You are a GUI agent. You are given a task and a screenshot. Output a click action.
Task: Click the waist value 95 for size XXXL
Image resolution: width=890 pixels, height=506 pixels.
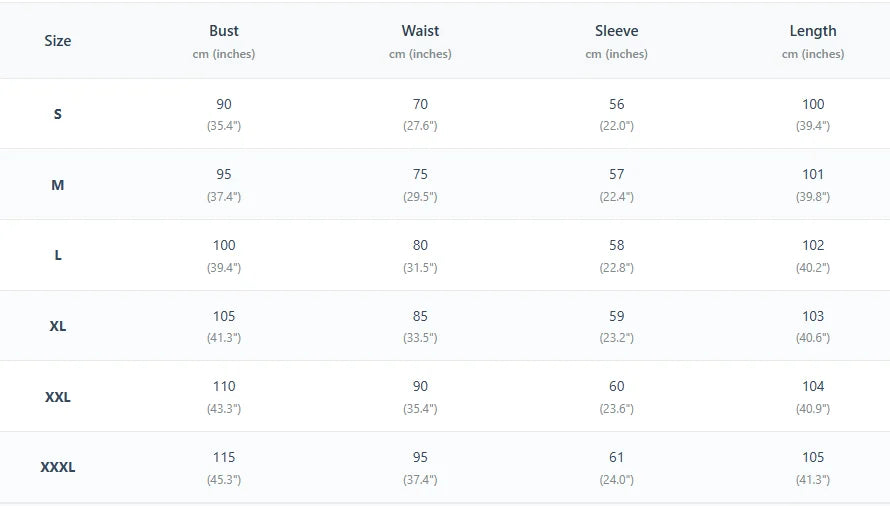(420, 457)
